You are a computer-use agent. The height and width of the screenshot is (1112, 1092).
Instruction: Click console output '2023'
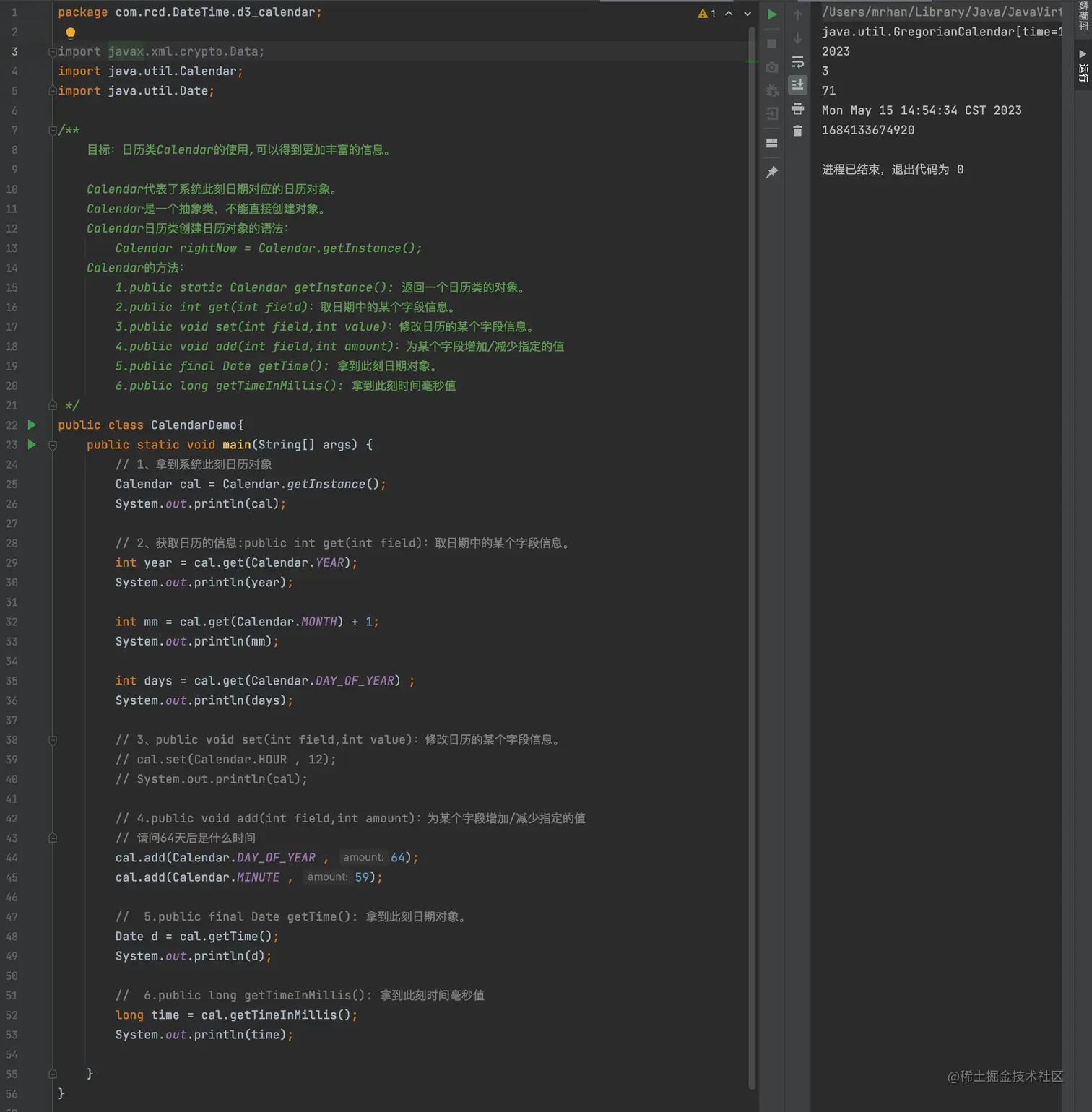pos(836,51)
